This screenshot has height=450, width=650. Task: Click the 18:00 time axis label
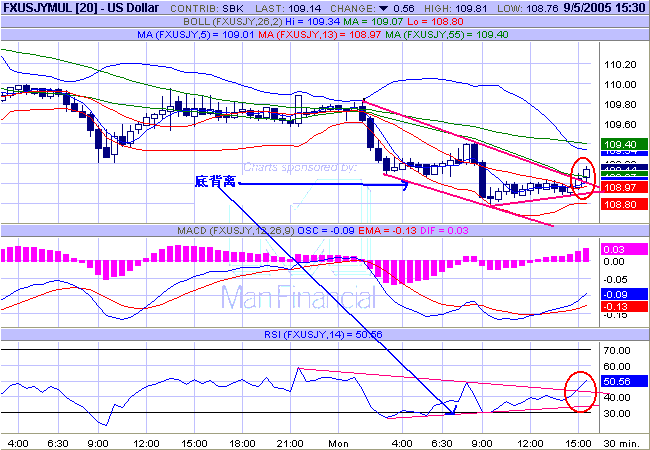(242, 444)
